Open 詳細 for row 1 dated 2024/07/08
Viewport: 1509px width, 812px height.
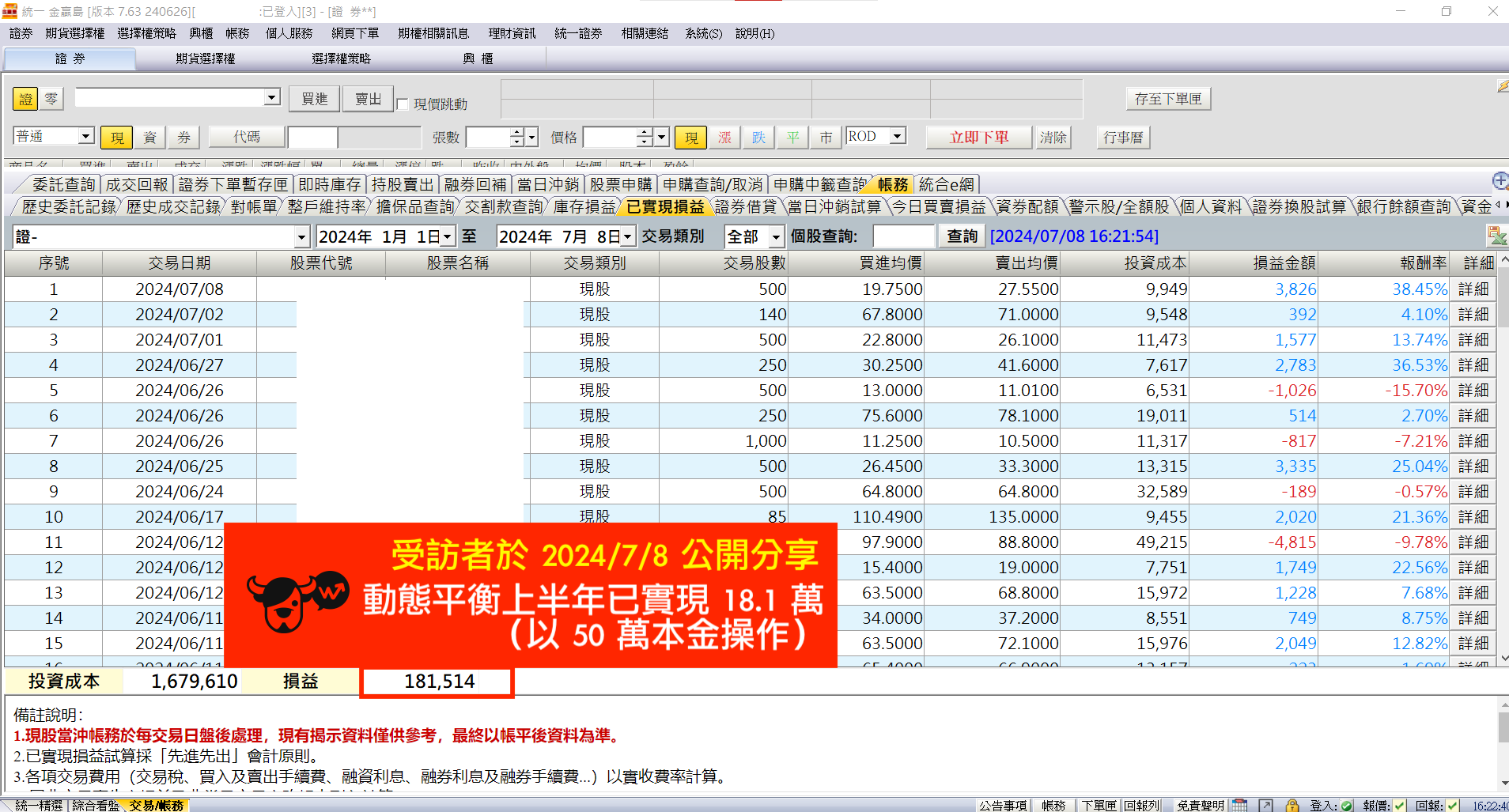(1473, 289)
